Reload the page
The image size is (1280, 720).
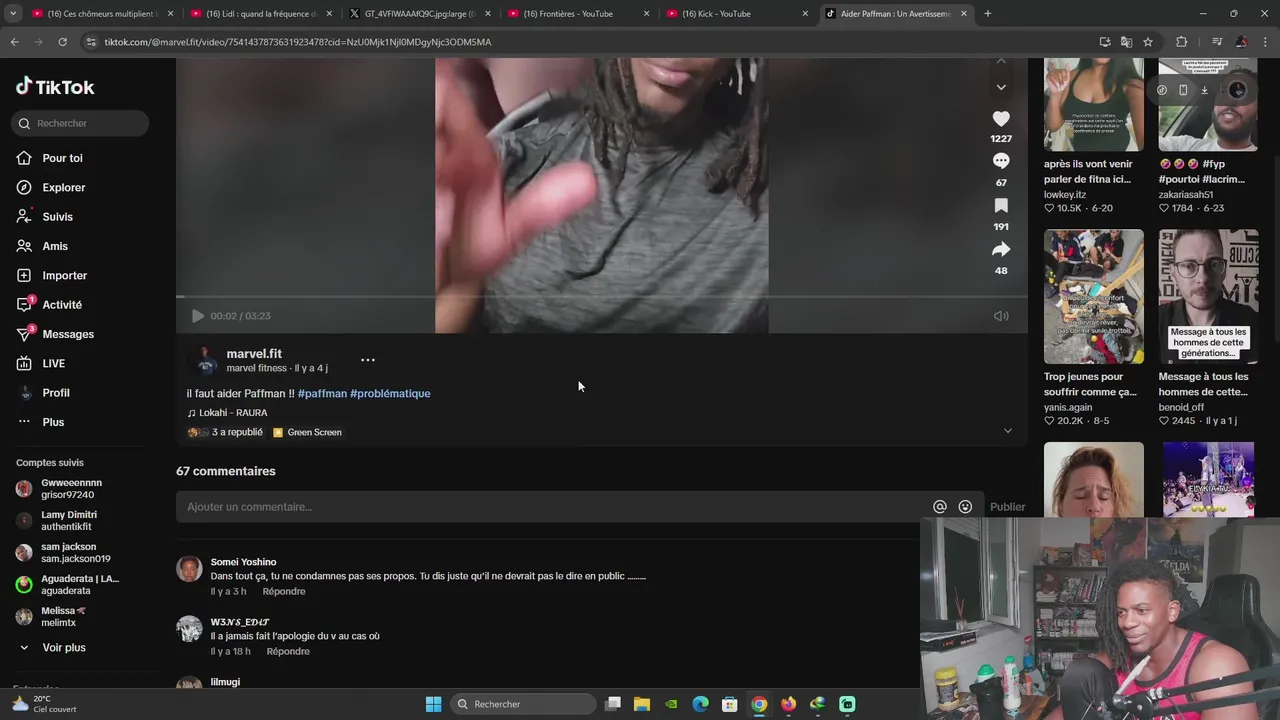coord(62,42)
